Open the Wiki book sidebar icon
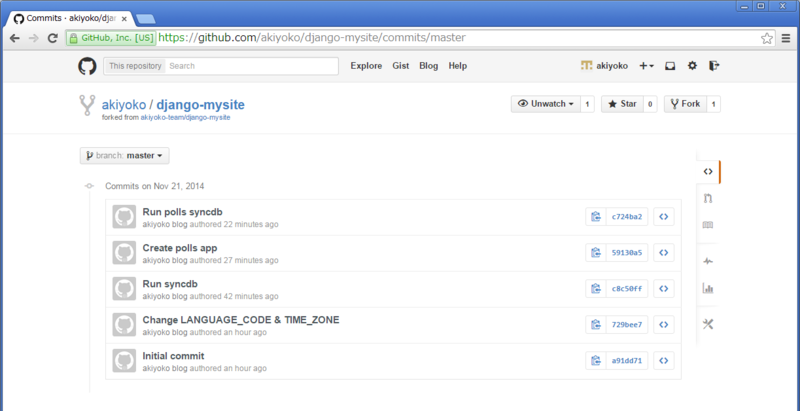This screenshot has height=411, width=800. click(x=708, y=225)
